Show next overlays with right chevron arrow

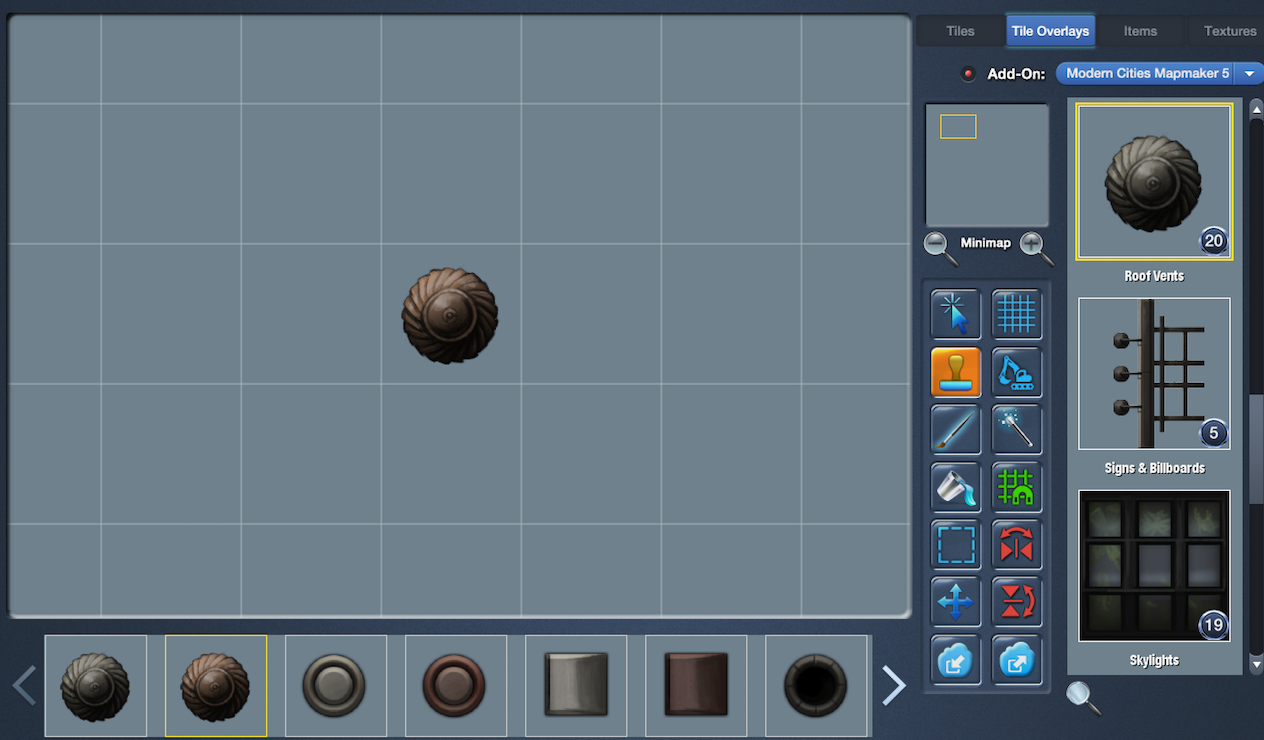893,686
